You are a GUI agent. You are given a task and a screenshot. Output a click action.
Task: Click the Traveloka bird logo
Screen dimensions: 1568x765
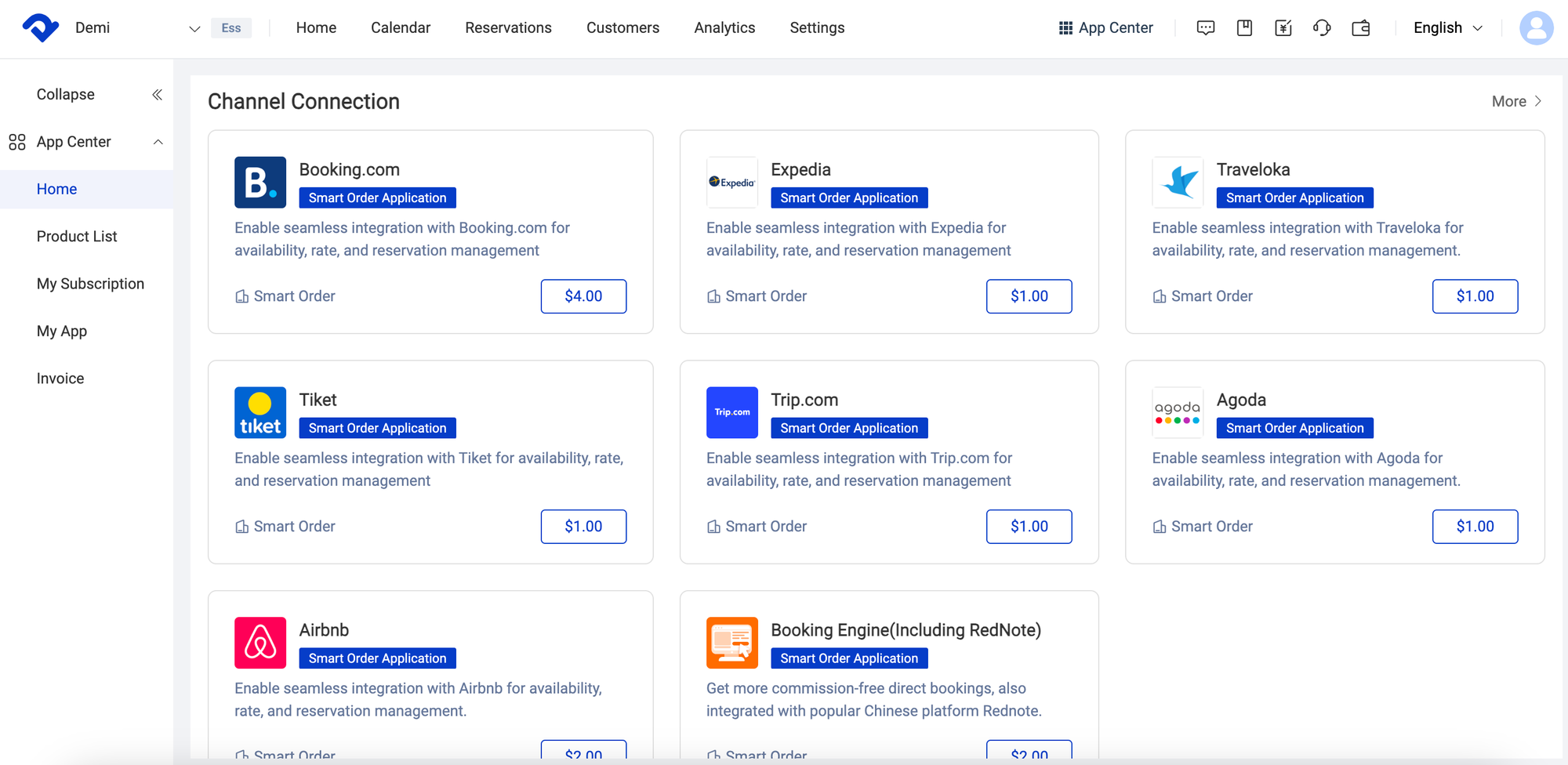click(x=1178, y=183)
